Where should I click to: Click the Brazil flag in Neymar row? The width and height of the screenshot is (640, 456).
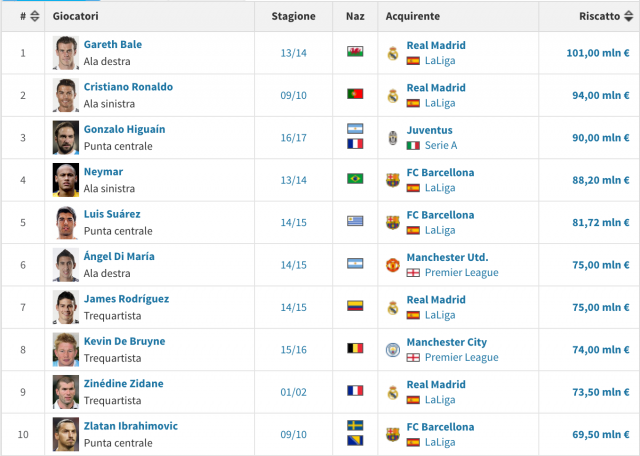[355, 179]
